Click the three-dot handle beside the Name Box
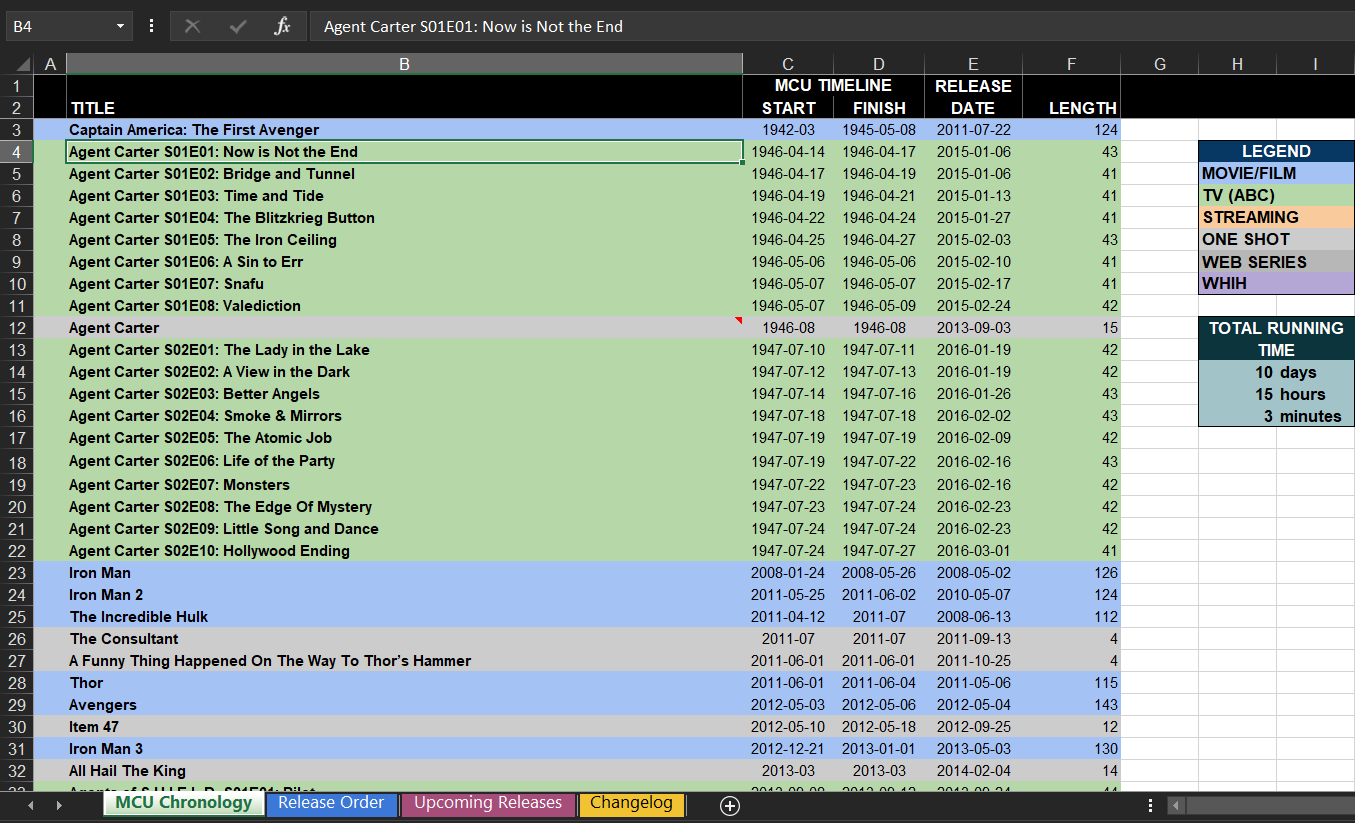This screenshot has height=823, width=1355. click(151, 26)
